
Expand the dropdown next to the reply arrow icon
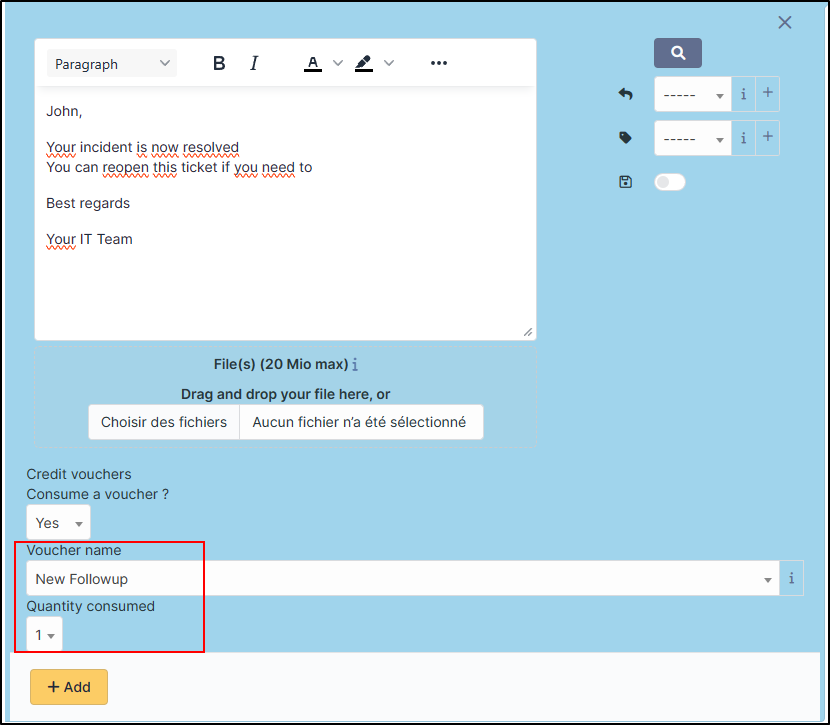693,95
